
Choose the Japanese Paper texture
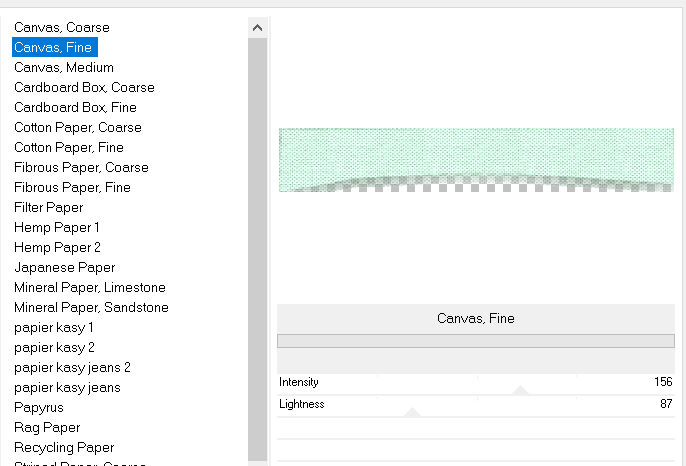(64, 267)
